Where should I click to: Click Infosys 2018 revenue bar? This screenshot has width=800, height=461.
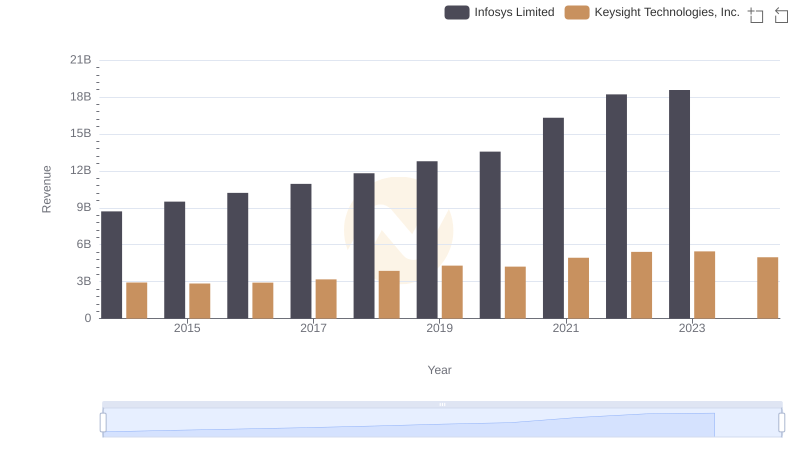pos(364,246)
